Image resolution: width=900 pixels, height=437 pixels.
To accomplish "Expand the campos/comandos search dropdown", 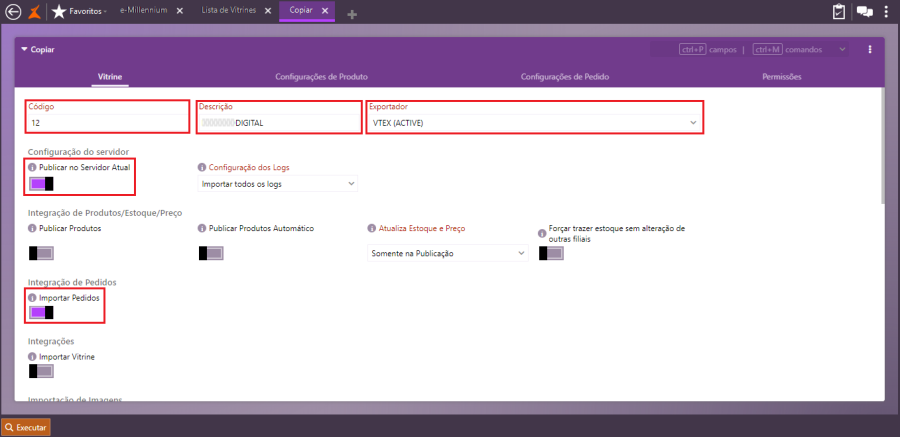I will [x=842, y=49].
